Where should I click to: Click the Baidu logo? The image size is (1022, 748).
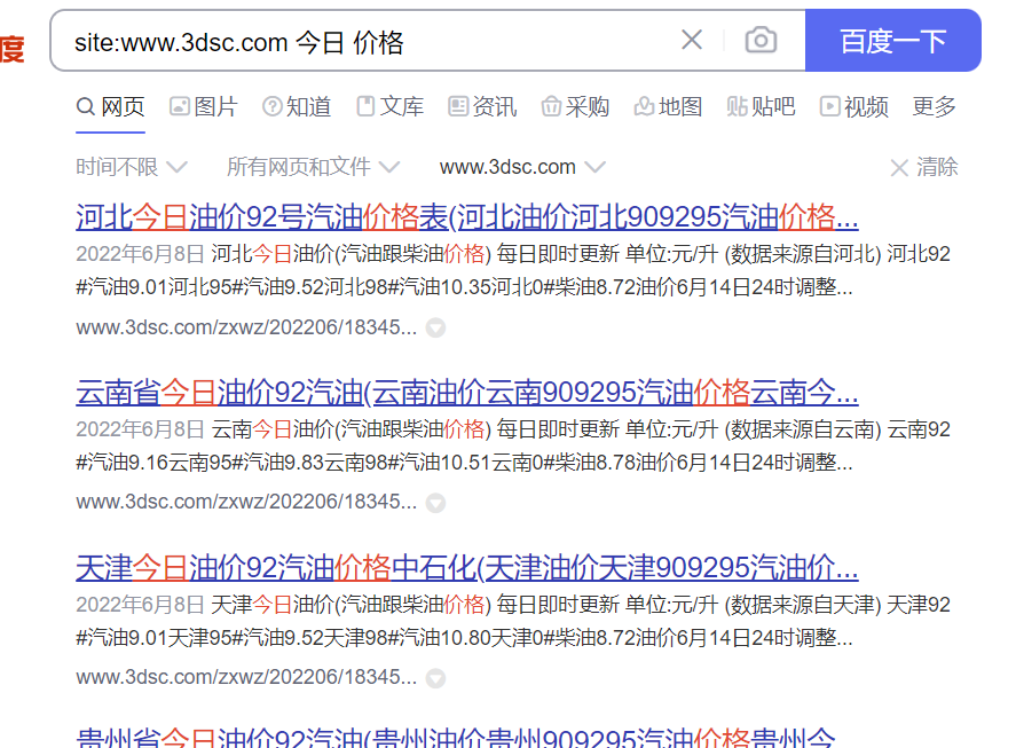click(12, 49)
